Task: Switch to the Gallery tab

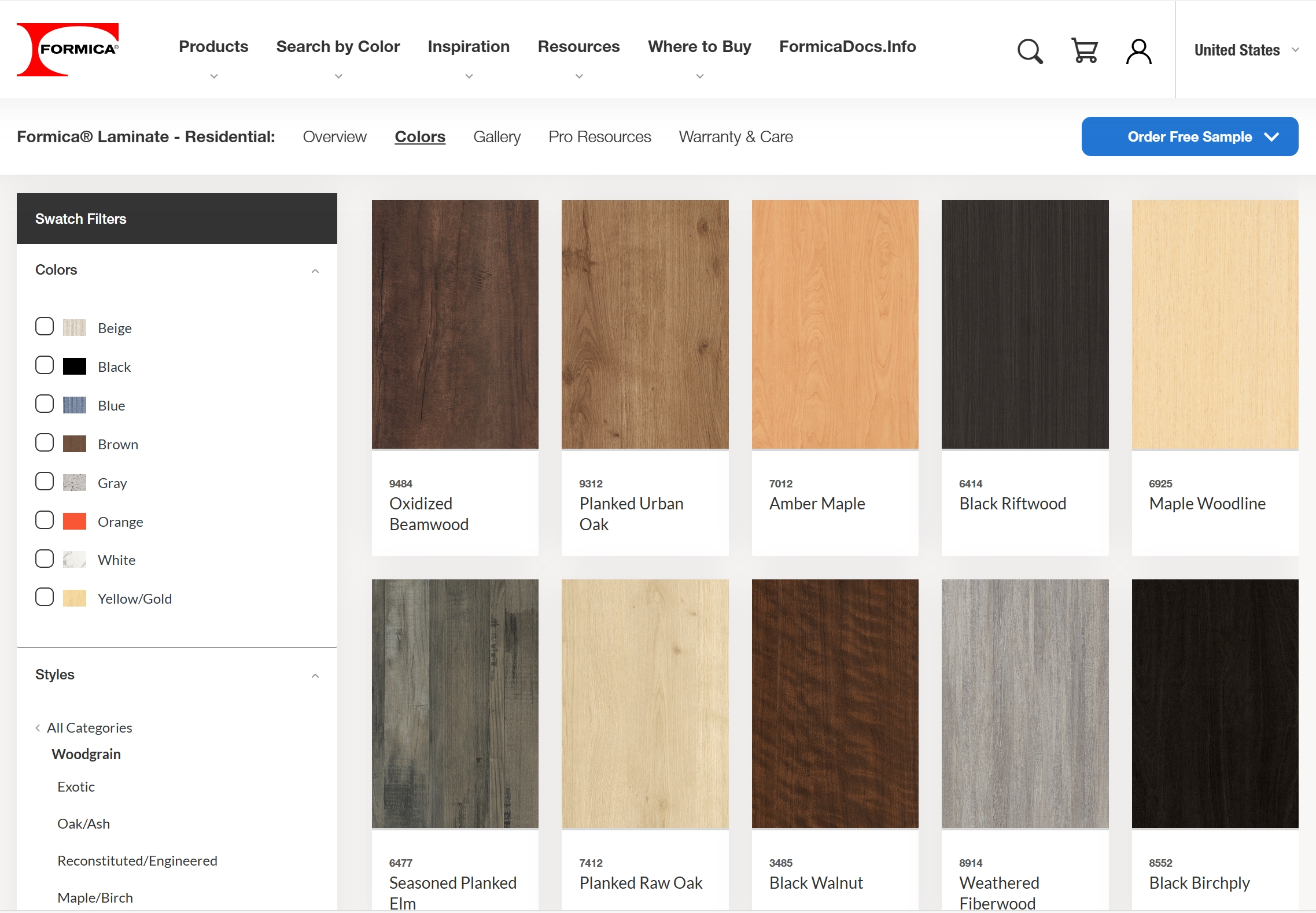Action: click(x=497, y=137)
